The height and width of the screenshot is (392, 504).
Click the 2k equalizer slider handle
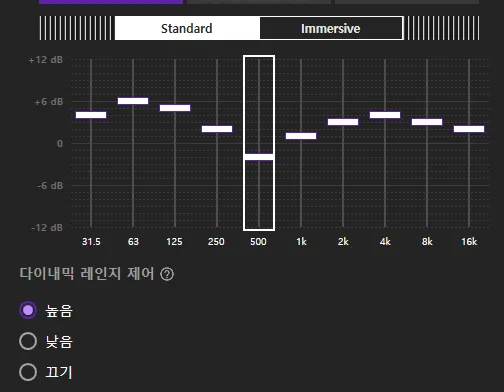point(343,122)
